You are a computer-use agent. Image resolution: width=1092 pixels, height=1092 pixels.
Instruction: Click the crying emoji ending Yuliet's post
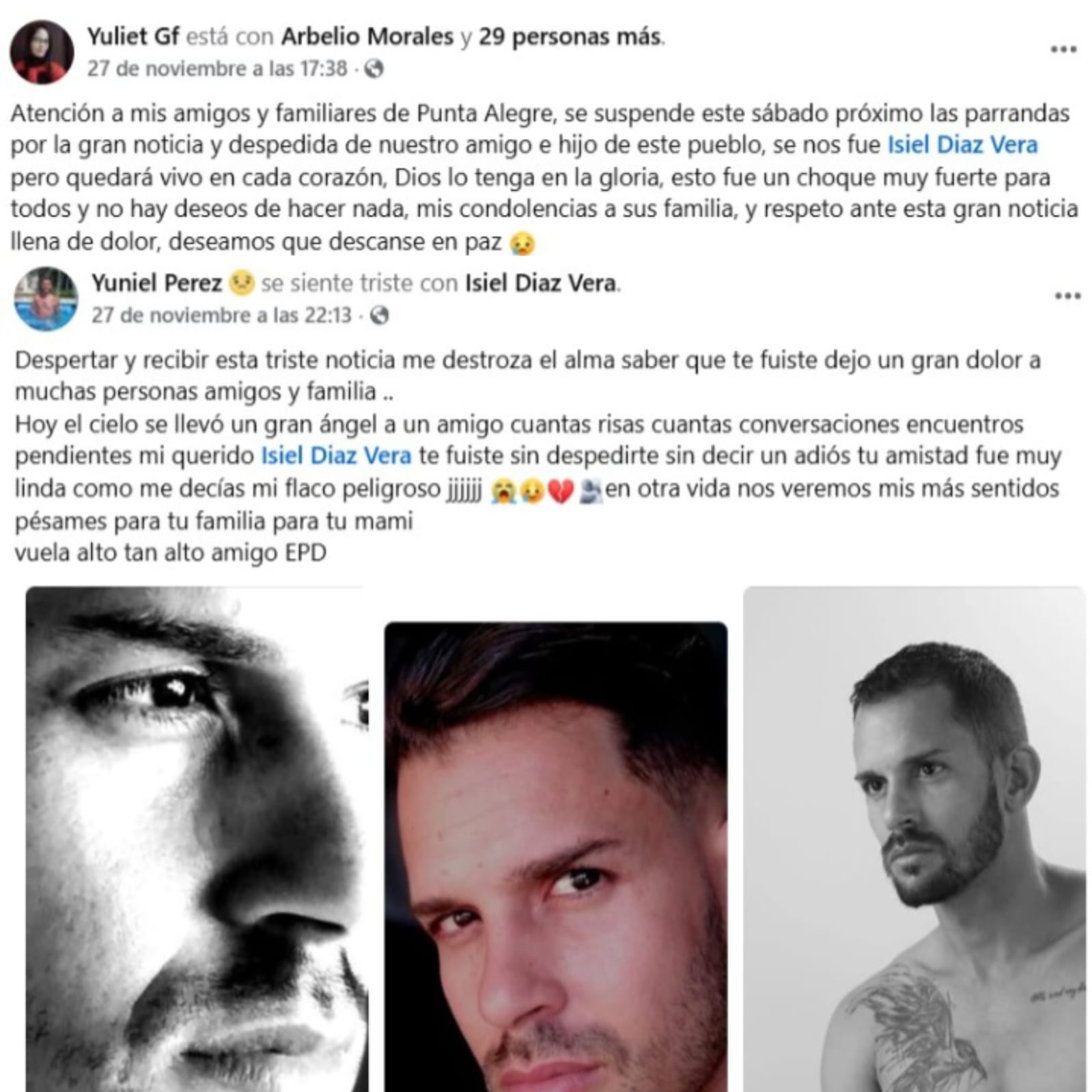(522, 243)
